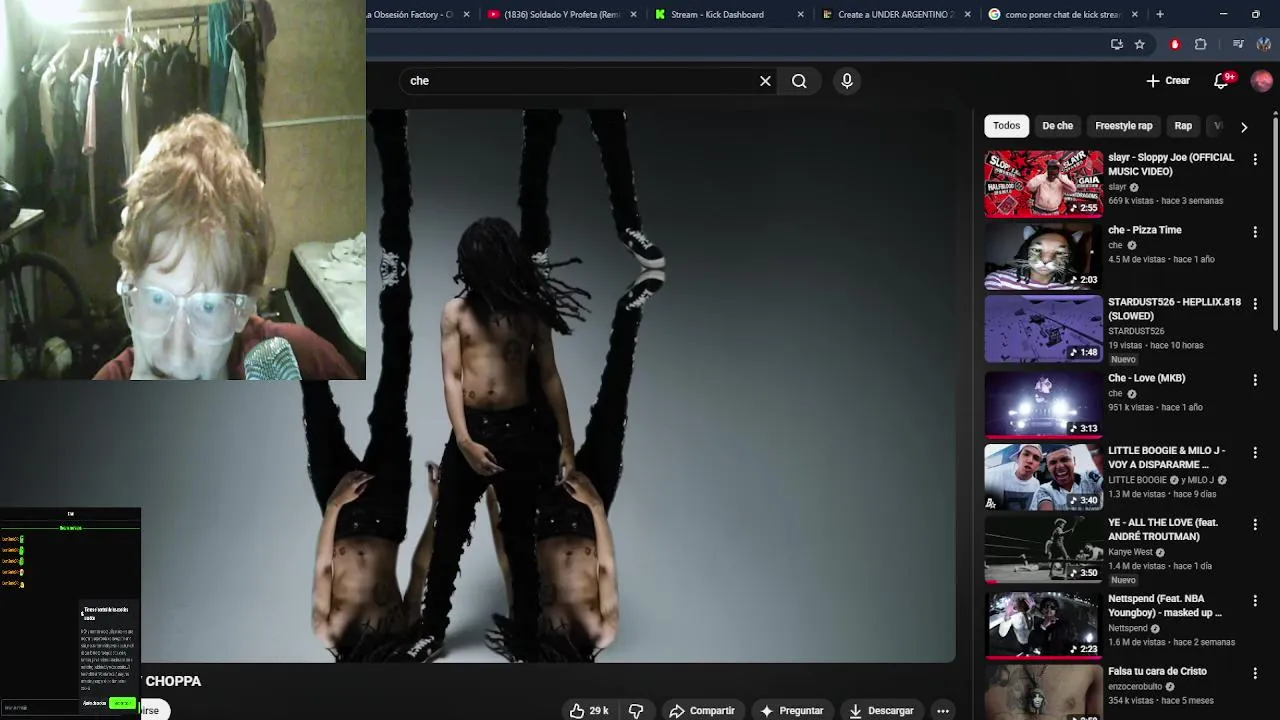
Task: Open options for Nettspend masked up video
Action: tap(1255, 601)
